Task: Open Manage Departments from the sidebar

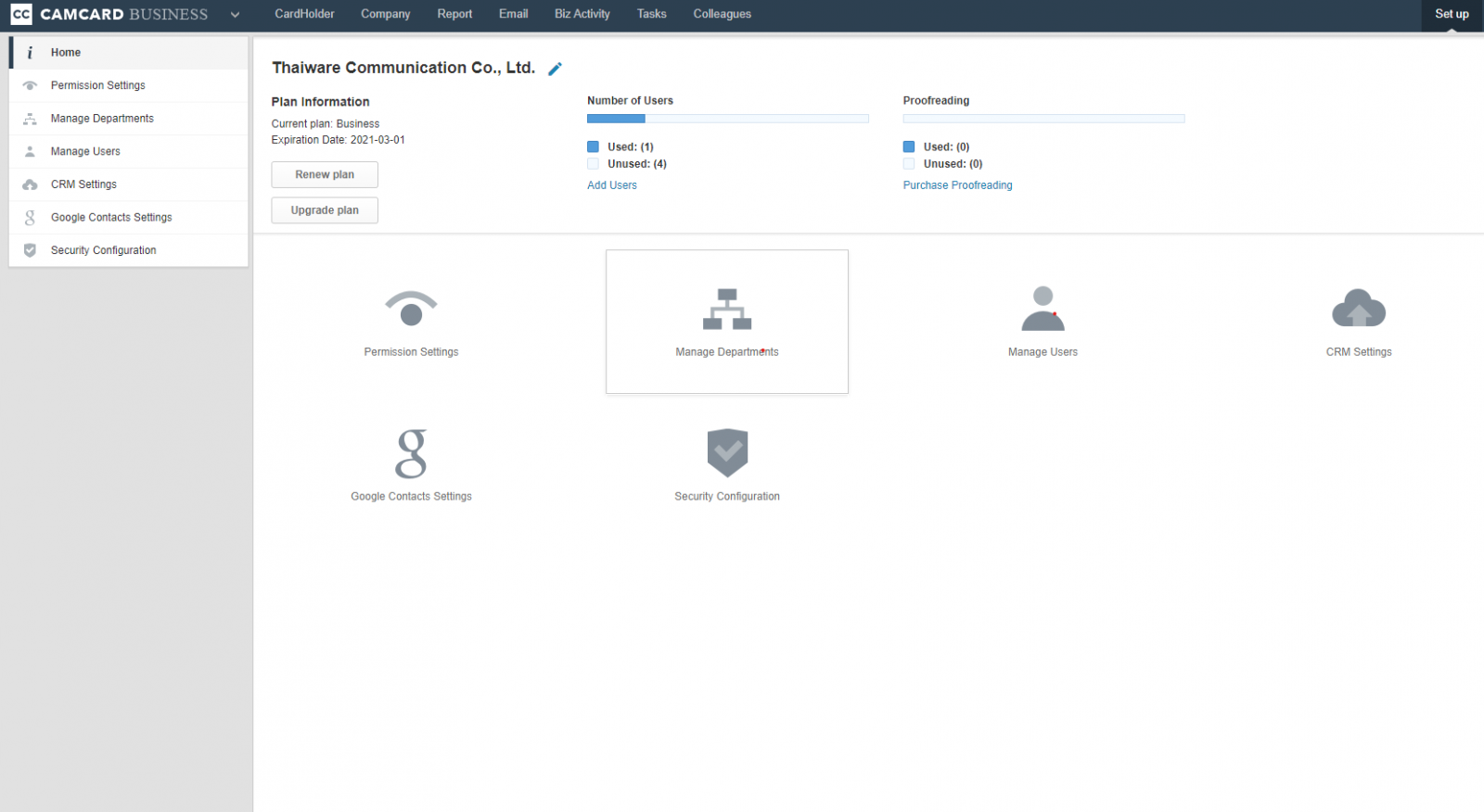Action: pyautogui.click(x=129, y=119)
